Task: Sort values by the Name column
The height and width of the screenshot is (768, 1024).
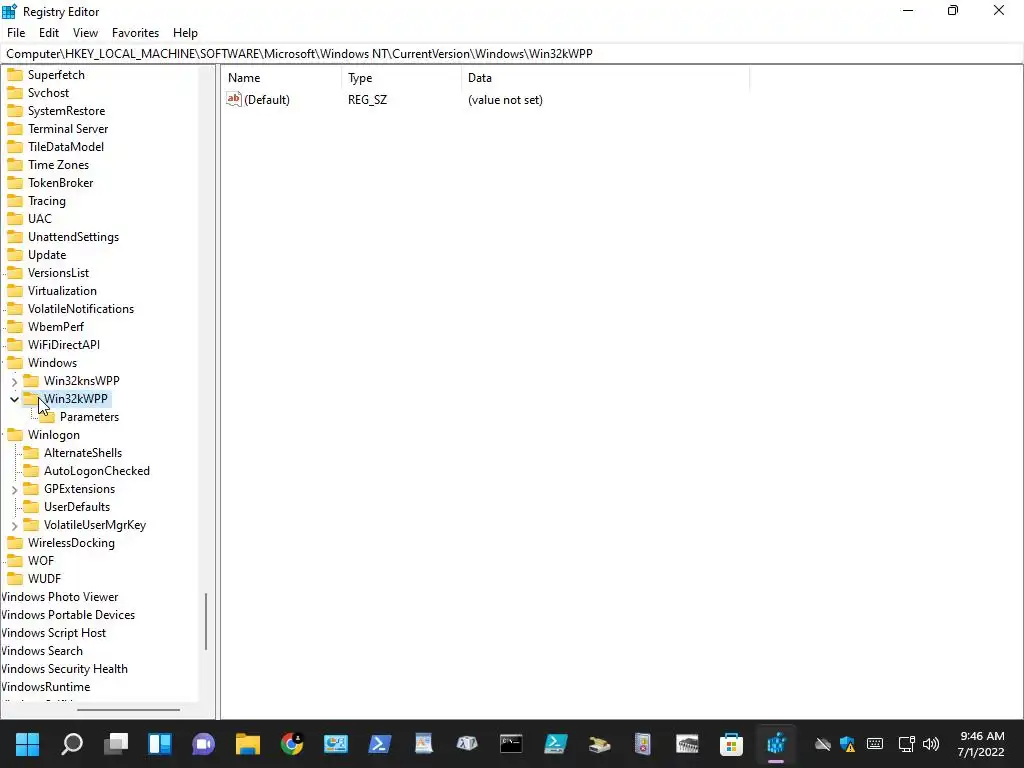Action: pos(282,78)
